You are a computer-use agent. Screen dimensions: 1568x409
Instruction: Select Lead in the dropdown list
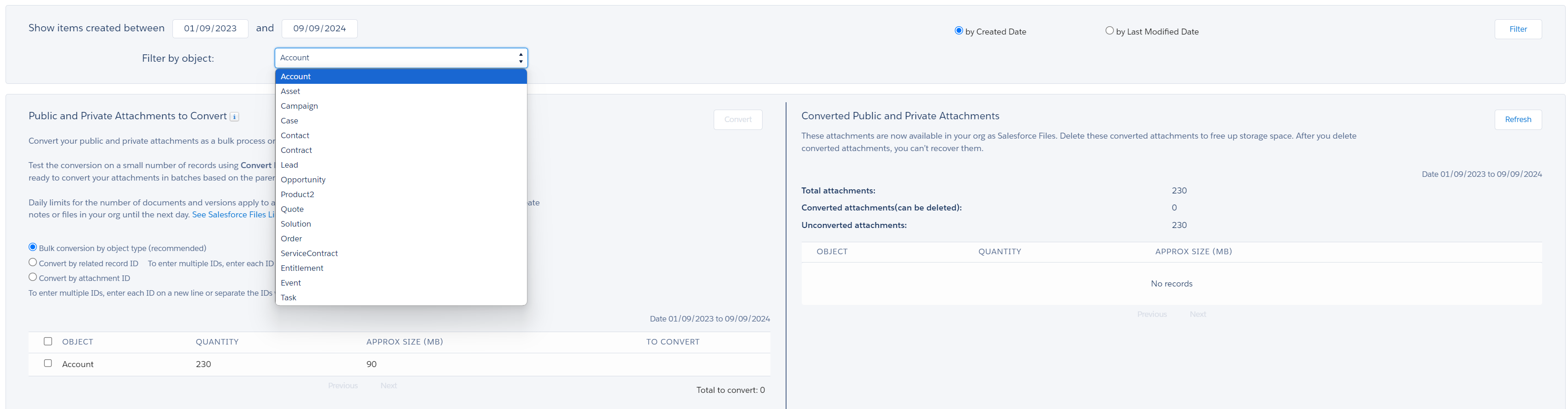coord(401,165)
